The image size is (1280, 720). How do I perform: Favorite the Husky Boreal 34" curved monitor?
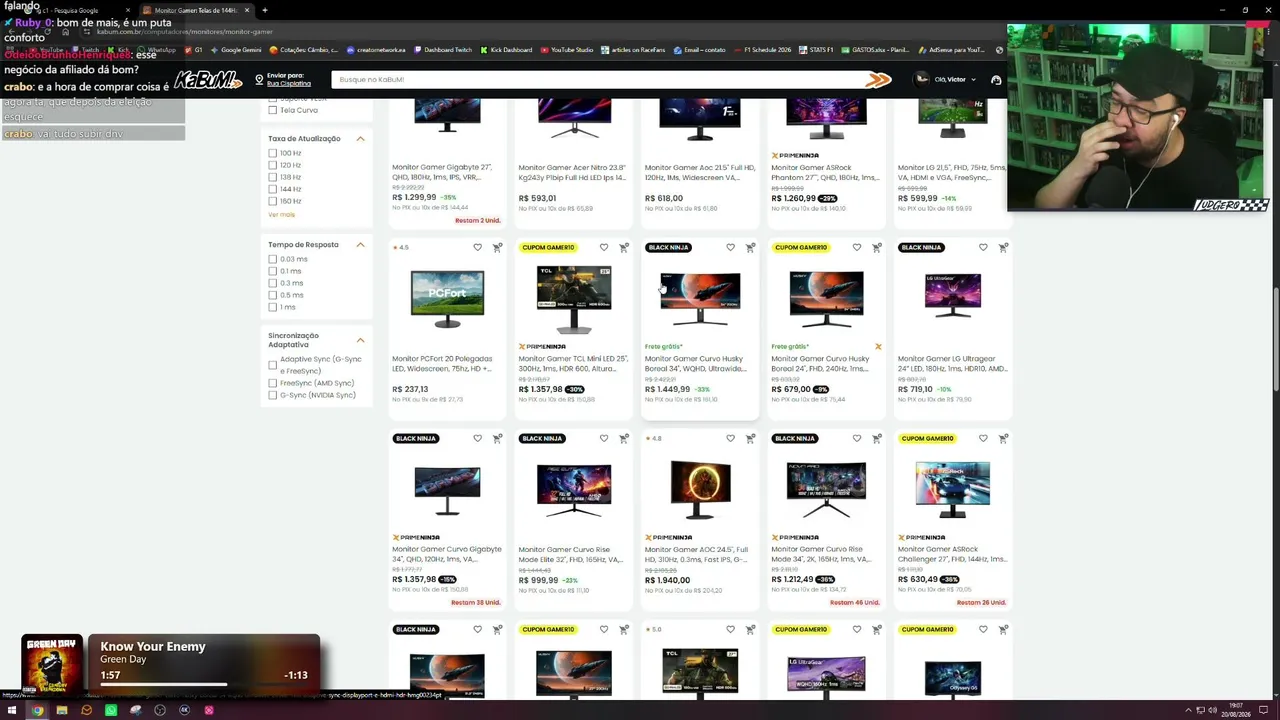[x=730, y=247]
